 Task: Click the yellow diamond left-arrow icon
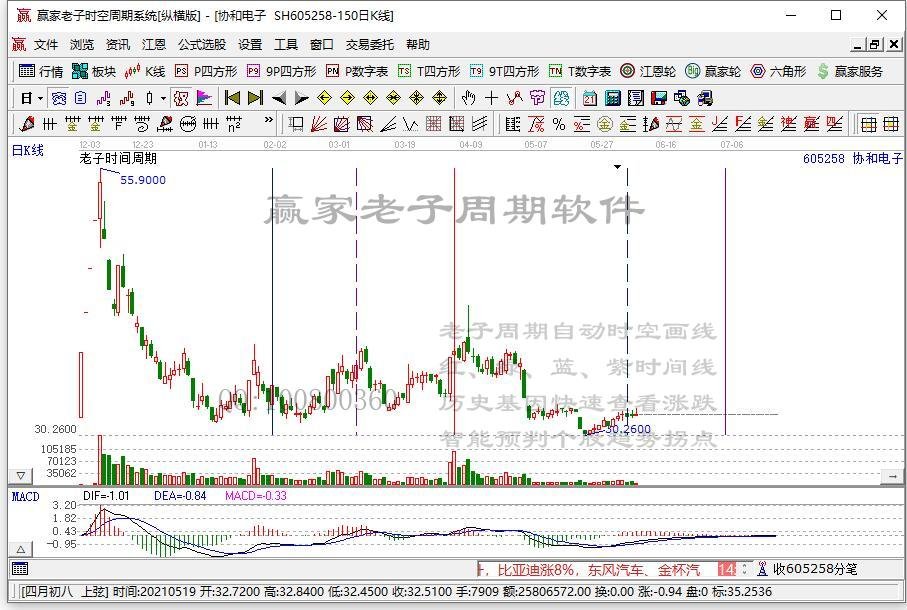point(325,98)
